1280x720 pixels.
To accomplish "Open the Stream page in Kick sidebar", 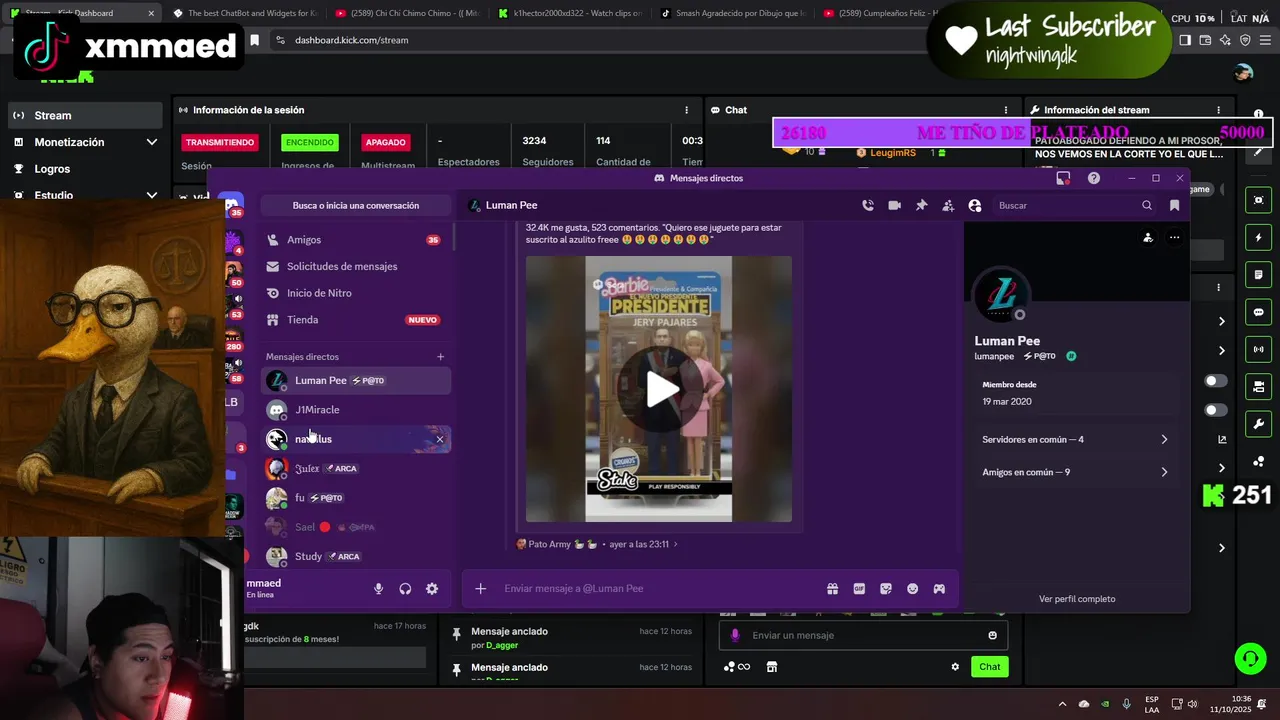I will click(x=84, y=115).
